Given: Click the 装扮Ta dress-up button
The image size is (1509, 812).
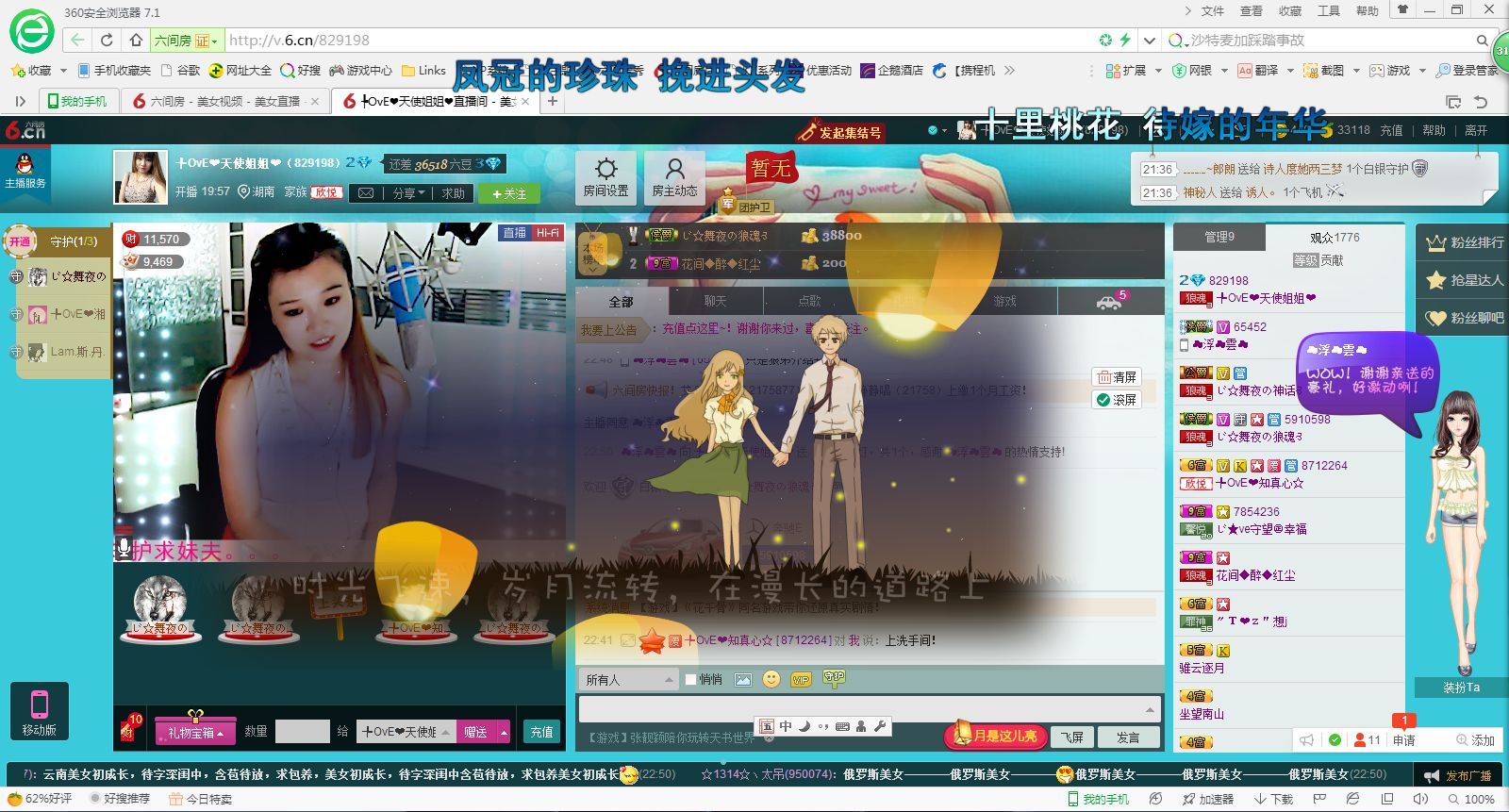Looking at the screenshot, I should click(1461, 688).
